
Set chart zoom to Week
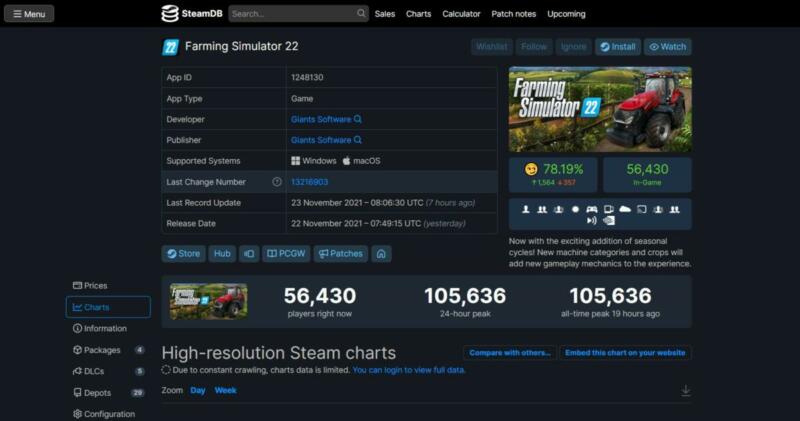[x=225, y=390]
